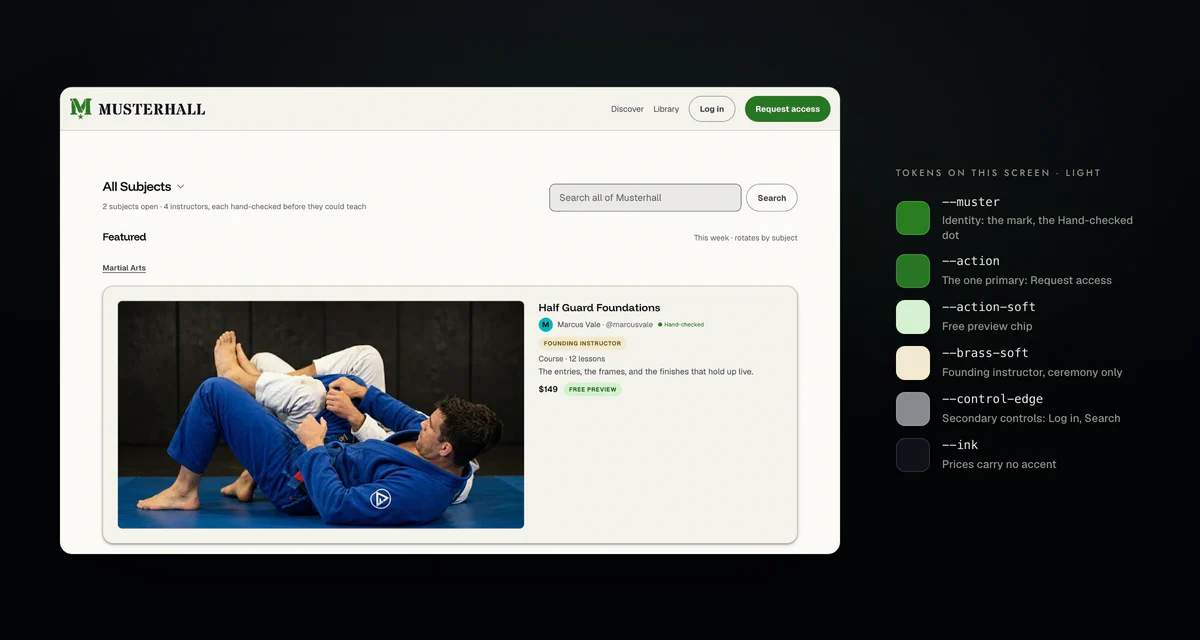Click the Log in button
1200x640 pixels.
[712, 109]
